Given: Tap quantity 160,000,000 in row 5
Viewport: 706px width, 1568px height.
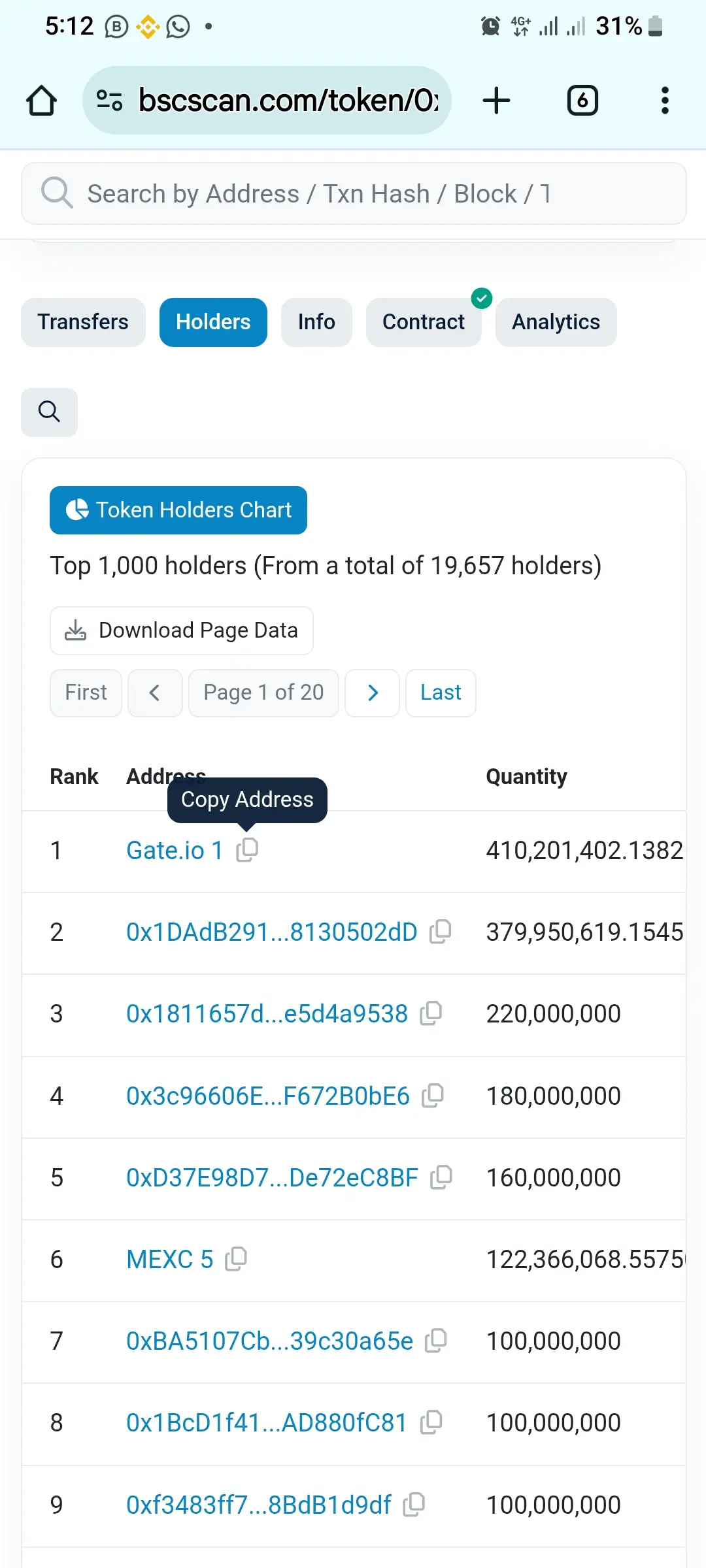Looking at the screenshot, I should (x=553, y=1178).
